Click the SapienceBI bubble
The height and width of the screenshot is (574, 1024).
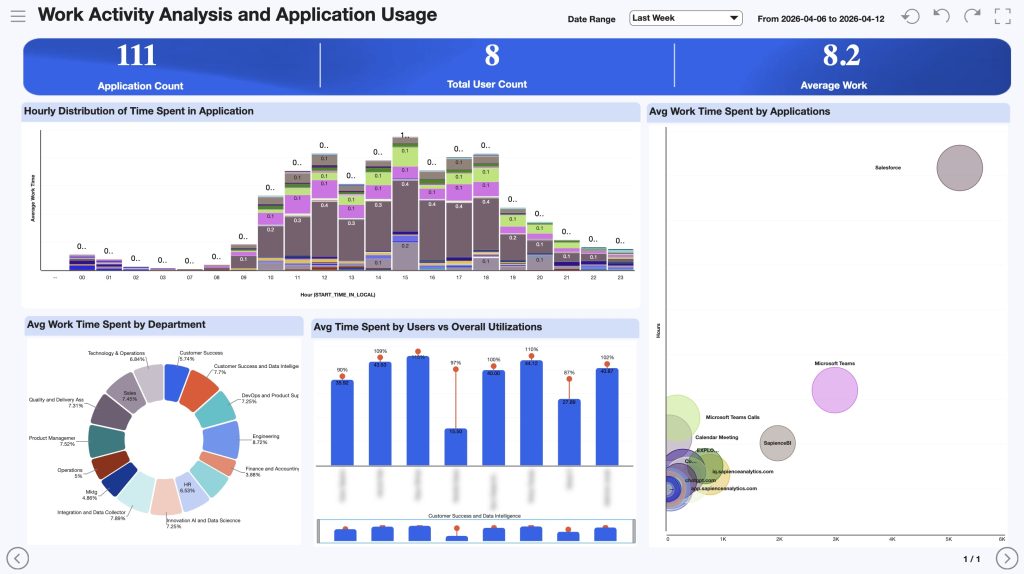[x=778, y=442]
